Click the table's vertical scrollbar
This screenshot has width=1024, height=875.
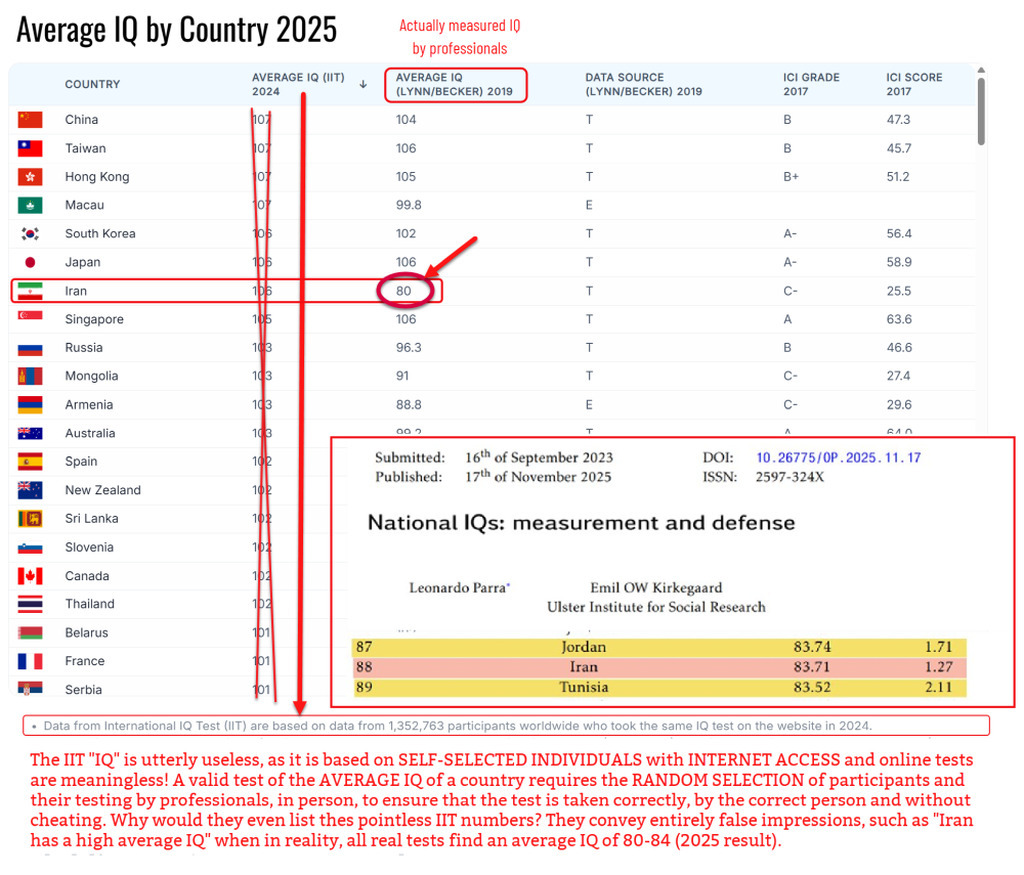(981, 110)
